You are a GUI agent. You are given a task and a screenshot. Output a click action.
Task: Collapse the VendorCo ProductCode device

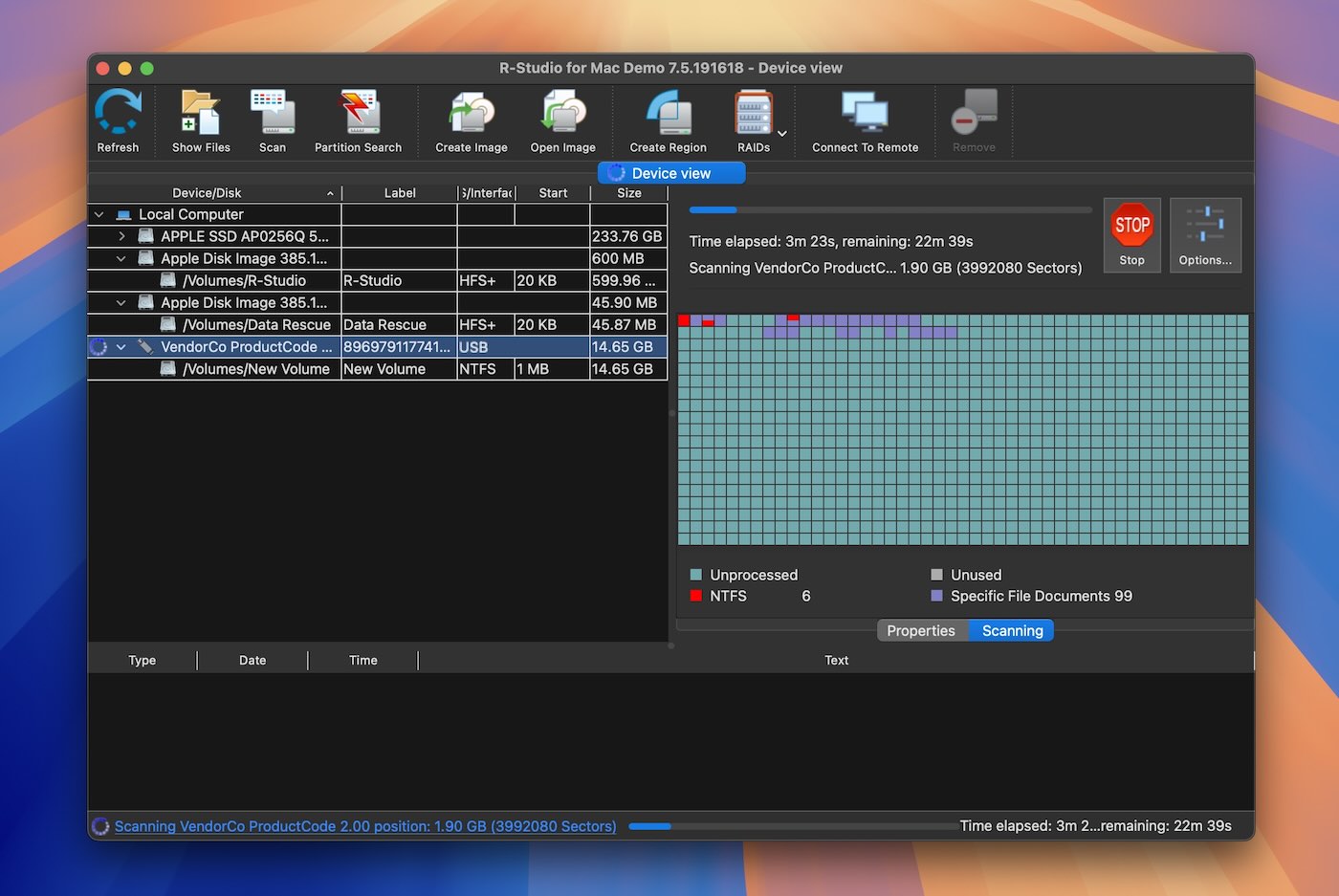pyautogui.click(x=121, y=347)
